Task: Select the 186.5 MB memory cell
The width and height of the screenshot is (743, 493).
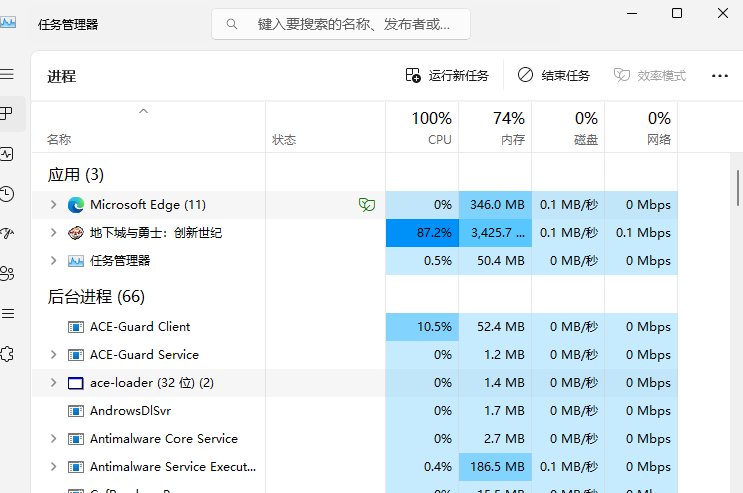Action: tap(495, 467)
